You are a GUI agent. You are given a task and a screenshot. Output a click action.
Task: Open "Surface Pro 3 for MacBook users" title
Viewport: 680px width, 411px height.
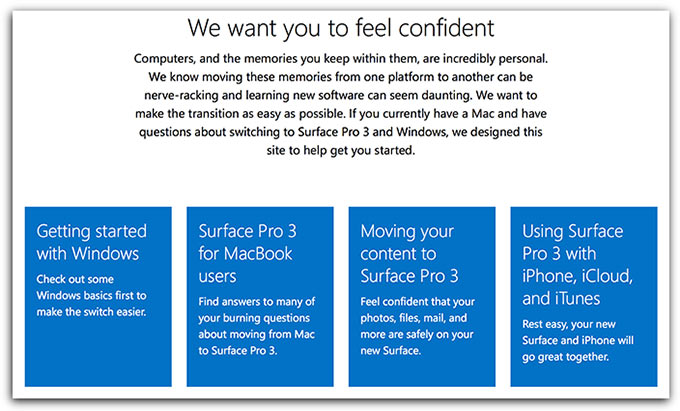pos(247,253)
